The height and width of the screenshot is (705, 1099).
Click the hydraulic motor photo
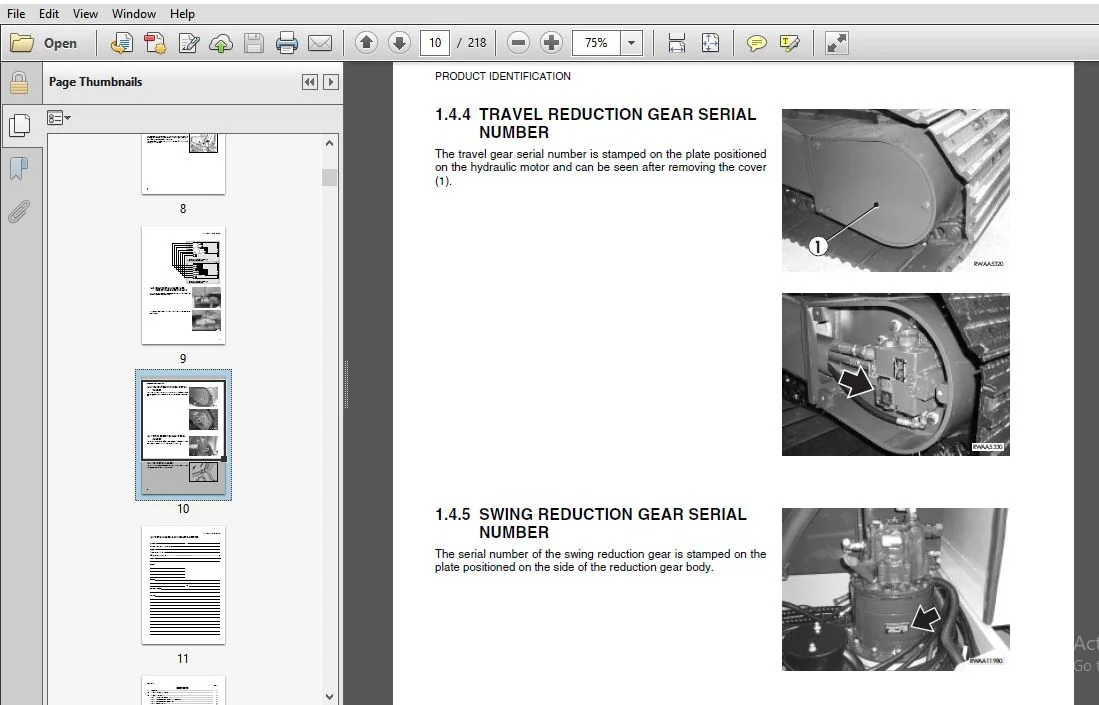pyautogui.click(x=896, y=374)
